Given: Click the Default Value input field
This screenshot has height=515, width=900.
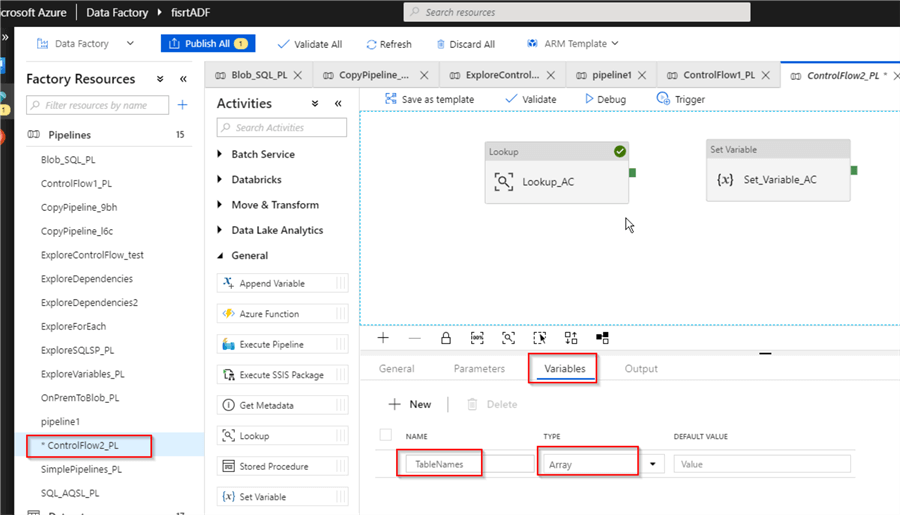Looking at the screenshot, I should (762, 464).
